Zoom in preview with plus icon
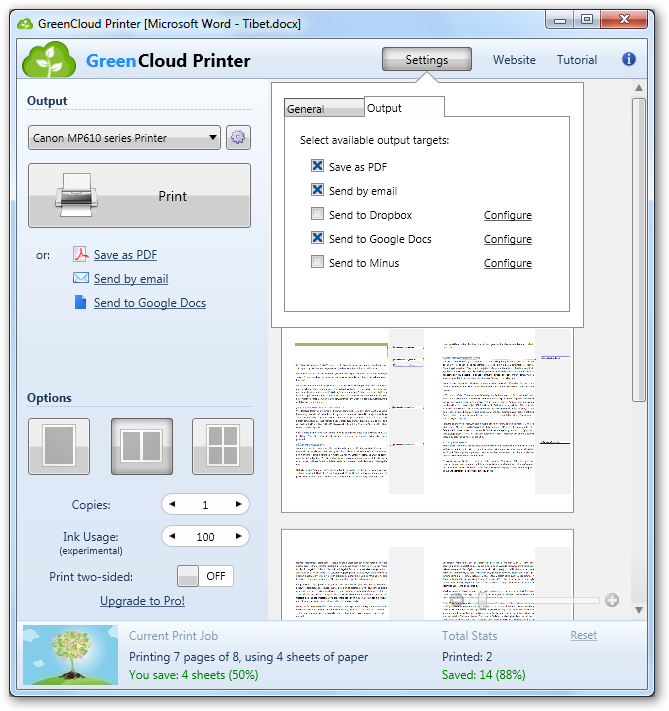Screen dimensions: 669x711 (612, 600)
